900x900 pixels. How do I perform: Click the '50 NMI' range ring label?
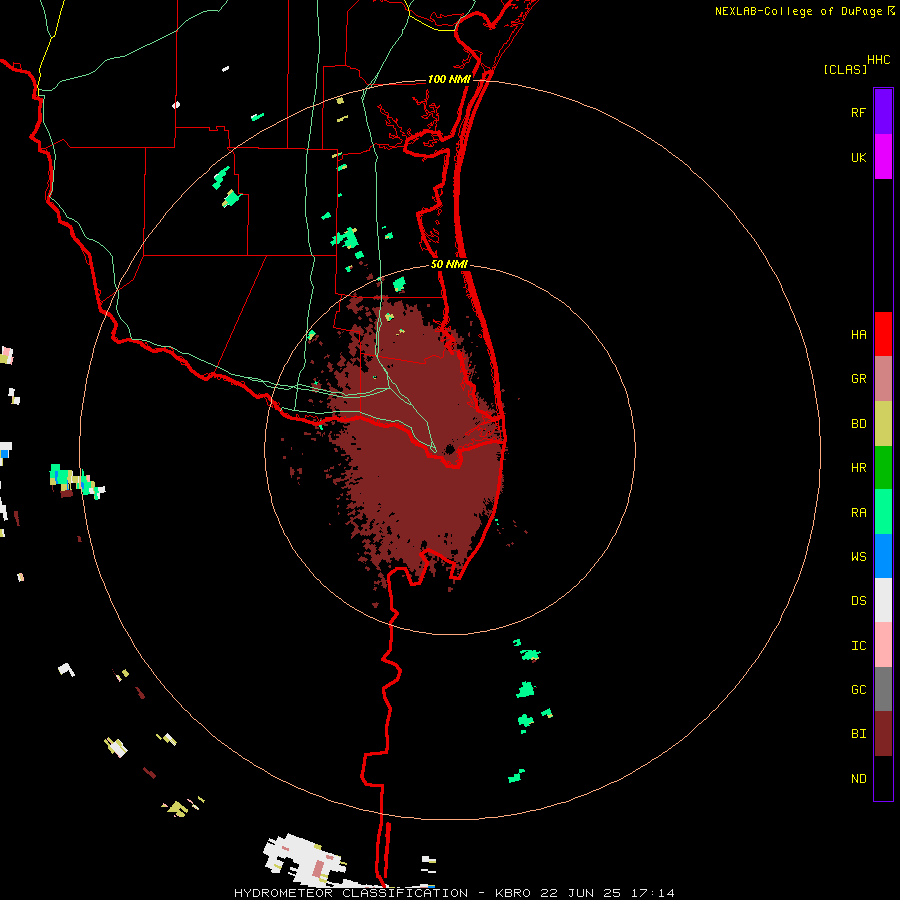tap(449, 264)
